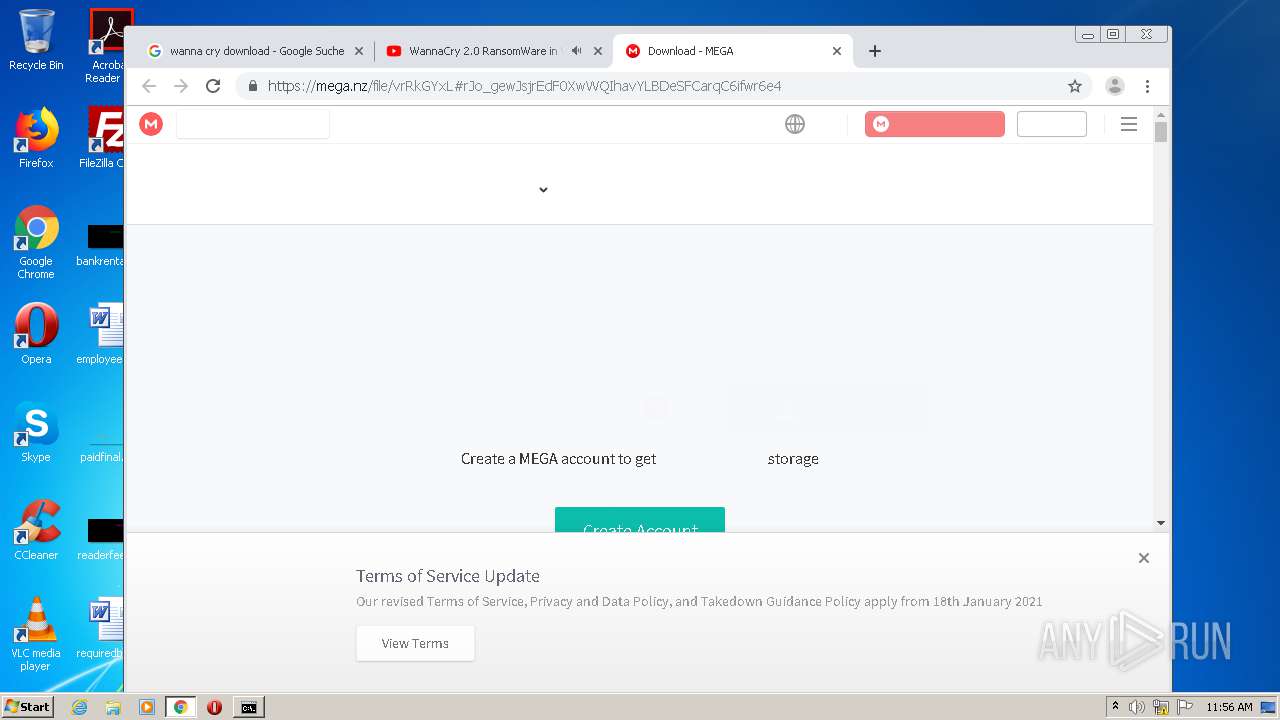1280x720 pixels.
Task: Click the Google Chrome desktop shortcut
Action: (36, 243)
